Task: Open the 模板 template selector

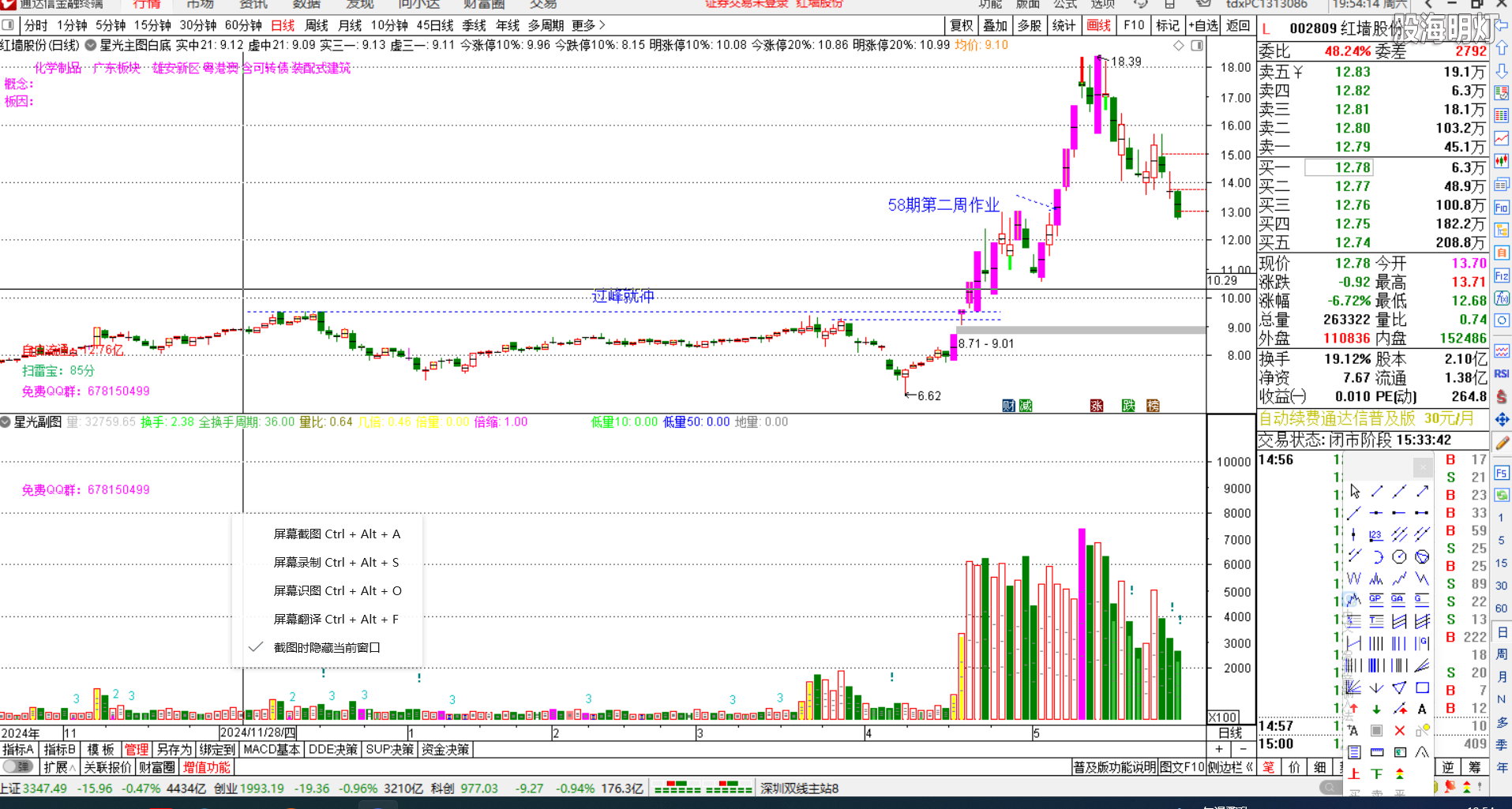Action: pyautogui.click(x=100, y=750)
